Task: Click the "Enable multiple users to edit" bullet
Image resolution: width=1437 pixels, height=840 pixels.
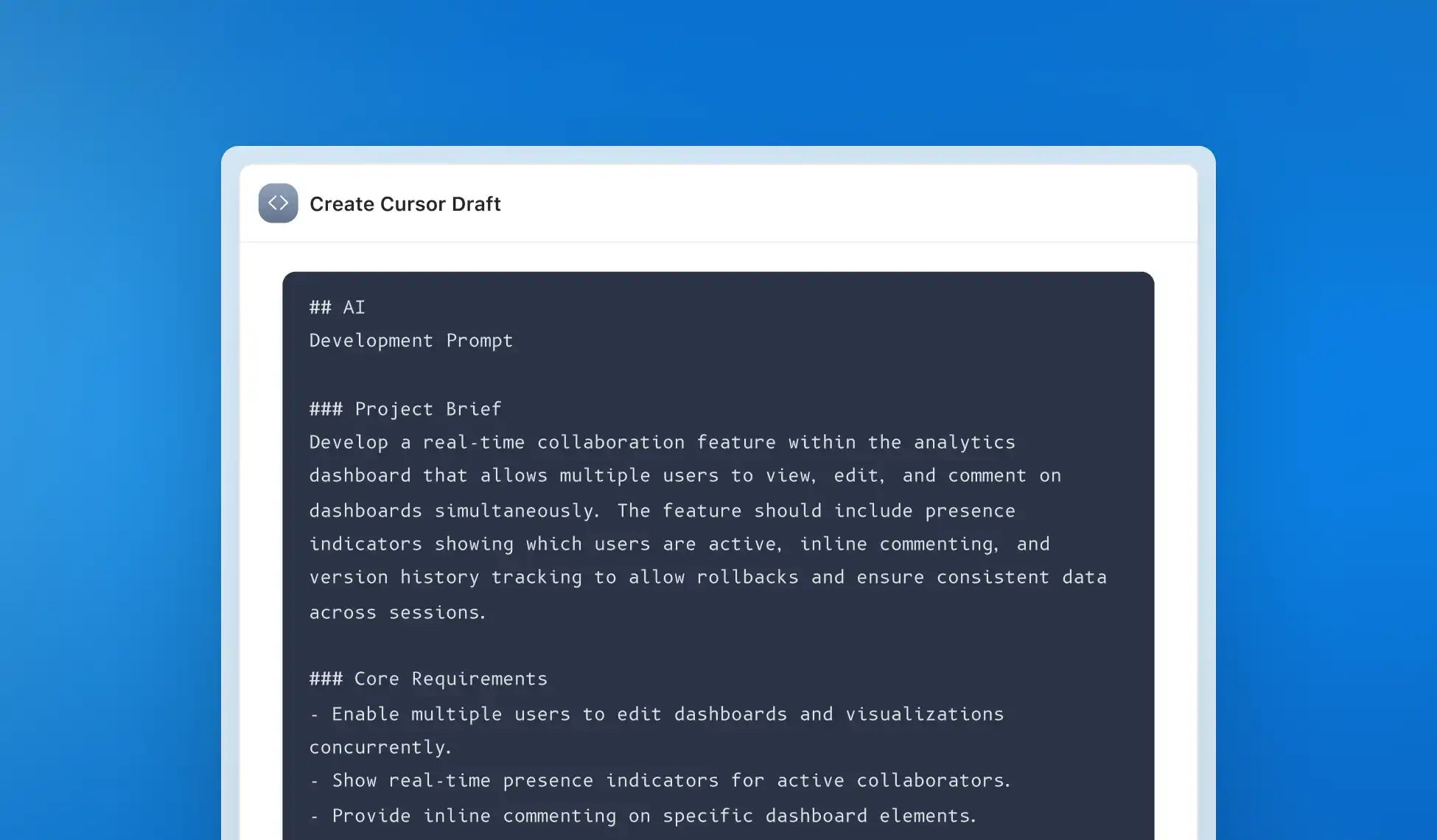Action: pyautogui.click(x=656, y=715)
